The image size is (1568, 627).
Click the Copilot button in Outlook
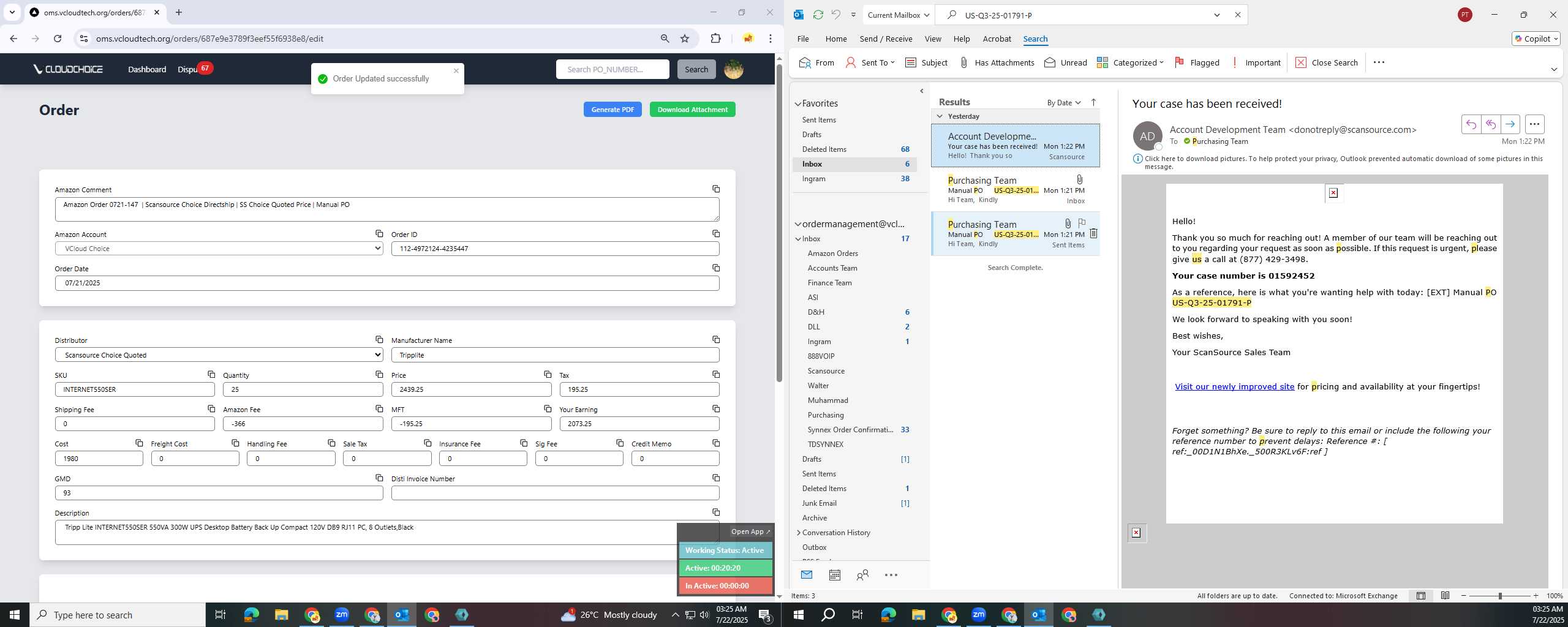pyautogui.click(x=1536, y=39)
